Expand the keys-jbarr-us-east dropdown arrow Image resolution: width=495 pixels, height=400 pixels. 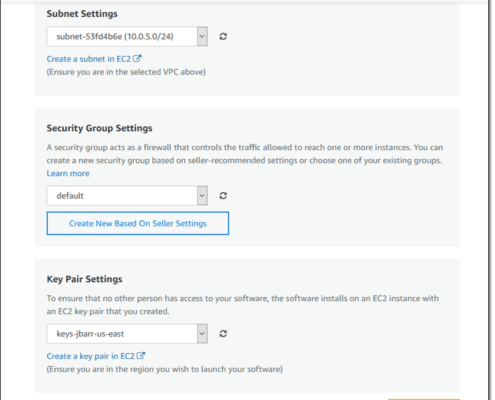pos(202,334)
